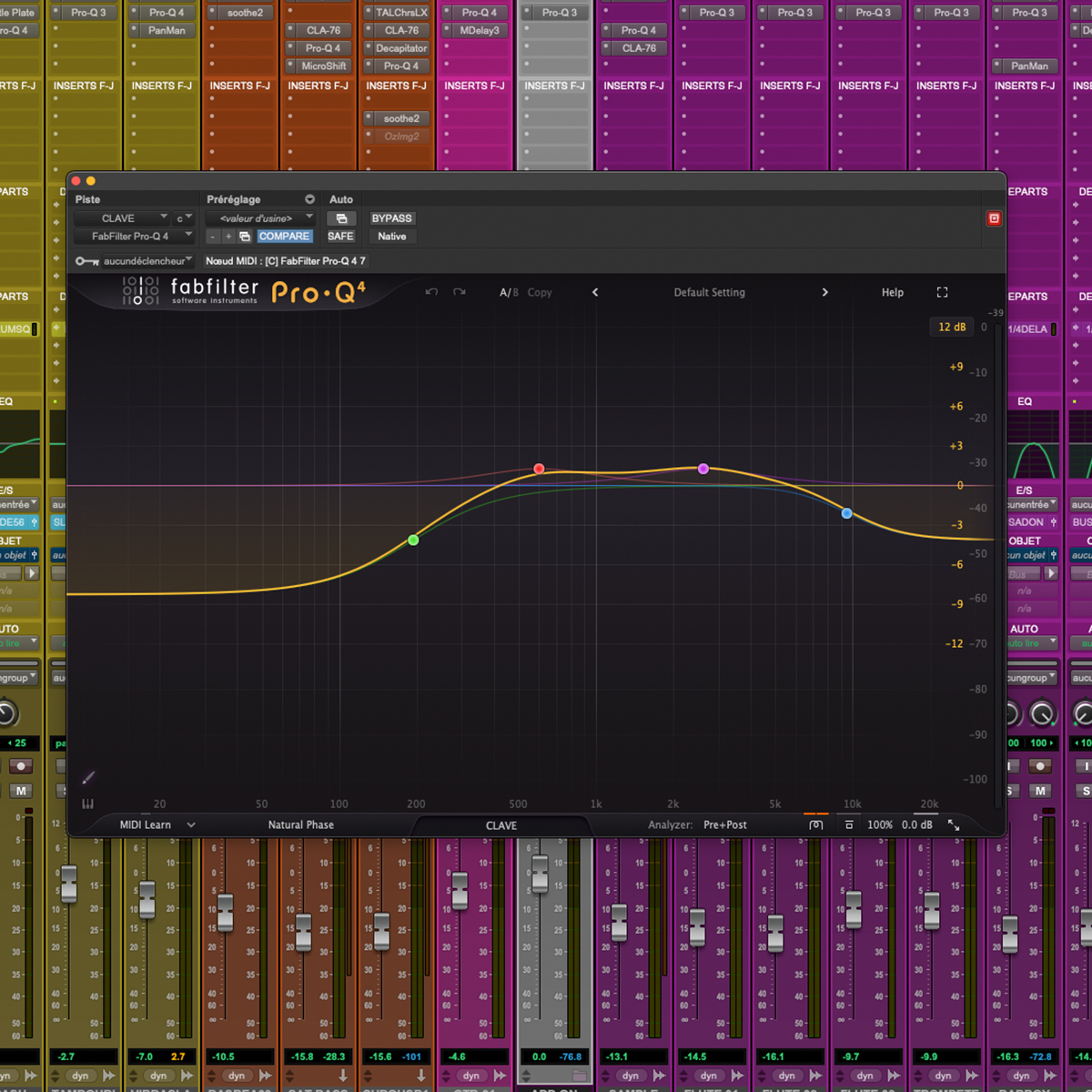Select the red EQ band node
The width and height of the screenshot is (1092, 1092).
(539, 469)
